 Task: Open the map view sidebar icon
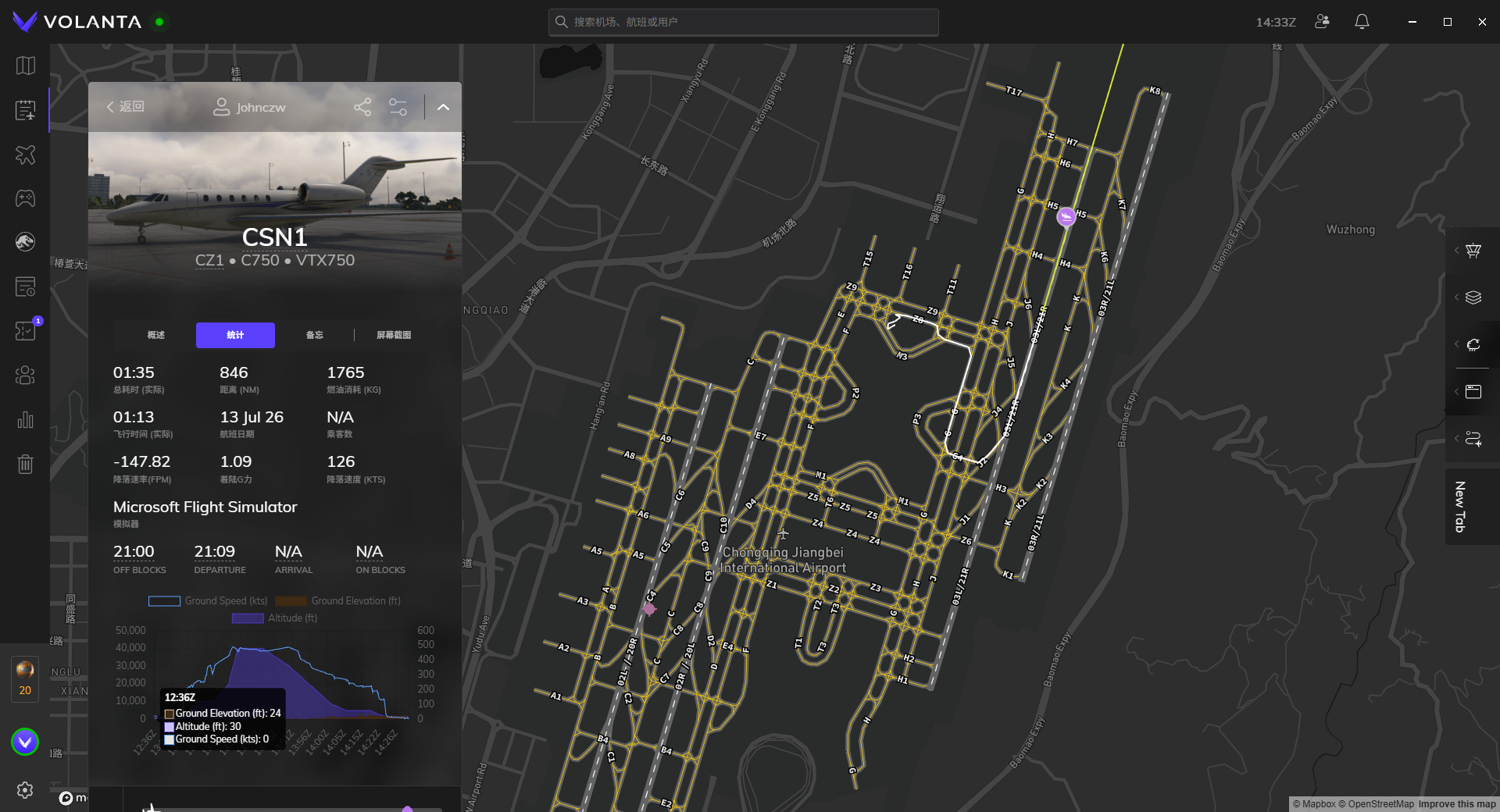[25, 66]
